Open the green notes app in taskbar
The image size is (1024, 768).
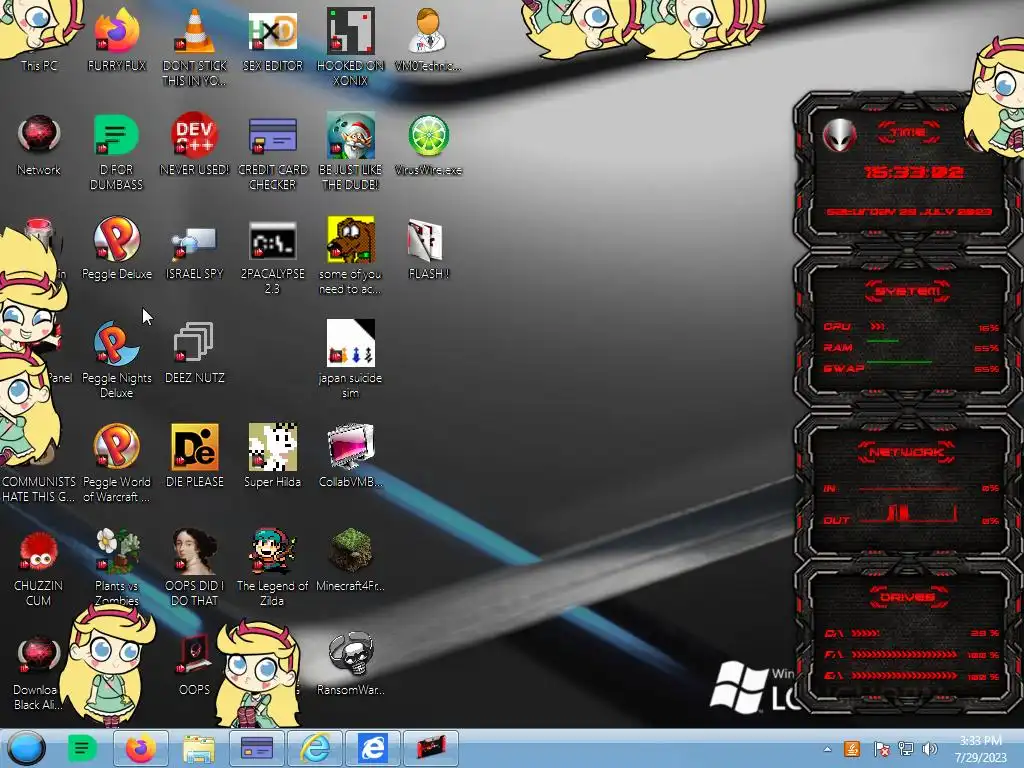[x=82, y=748]
